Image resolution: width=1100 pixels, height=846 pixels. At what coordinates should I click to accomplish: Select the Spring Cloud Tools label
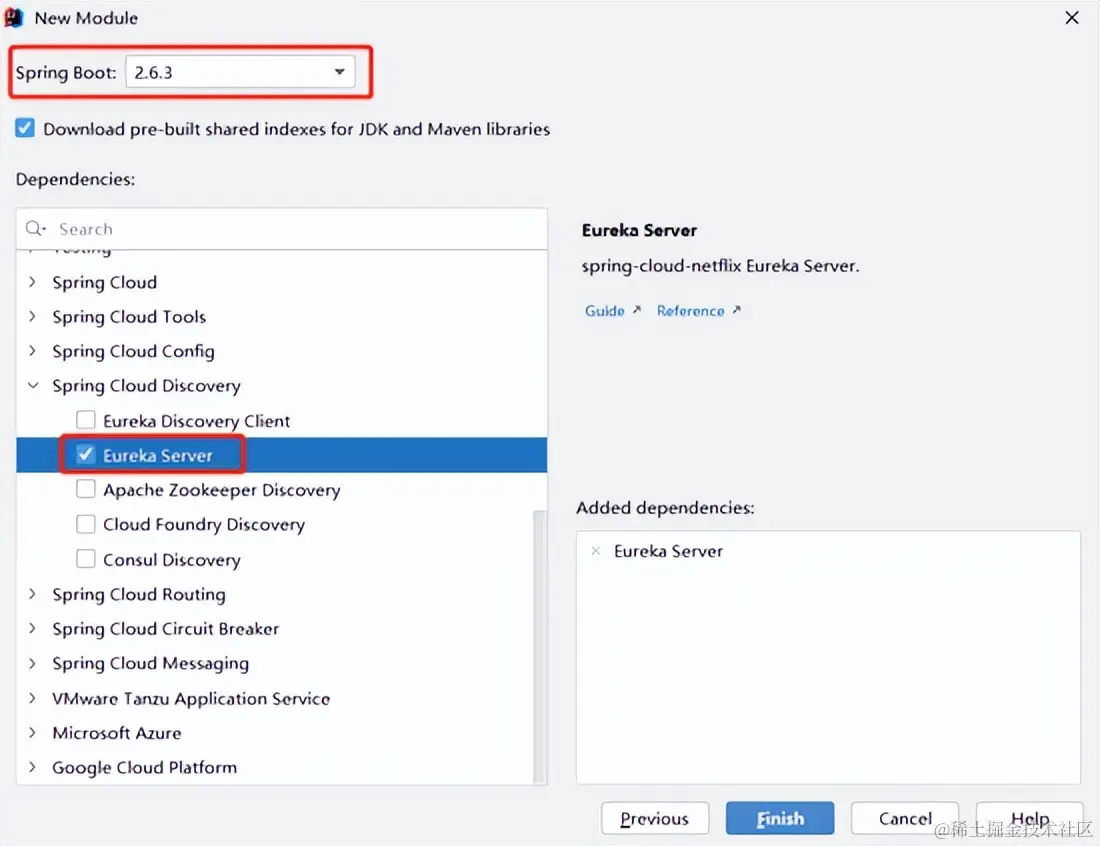[x=129, y=317]
